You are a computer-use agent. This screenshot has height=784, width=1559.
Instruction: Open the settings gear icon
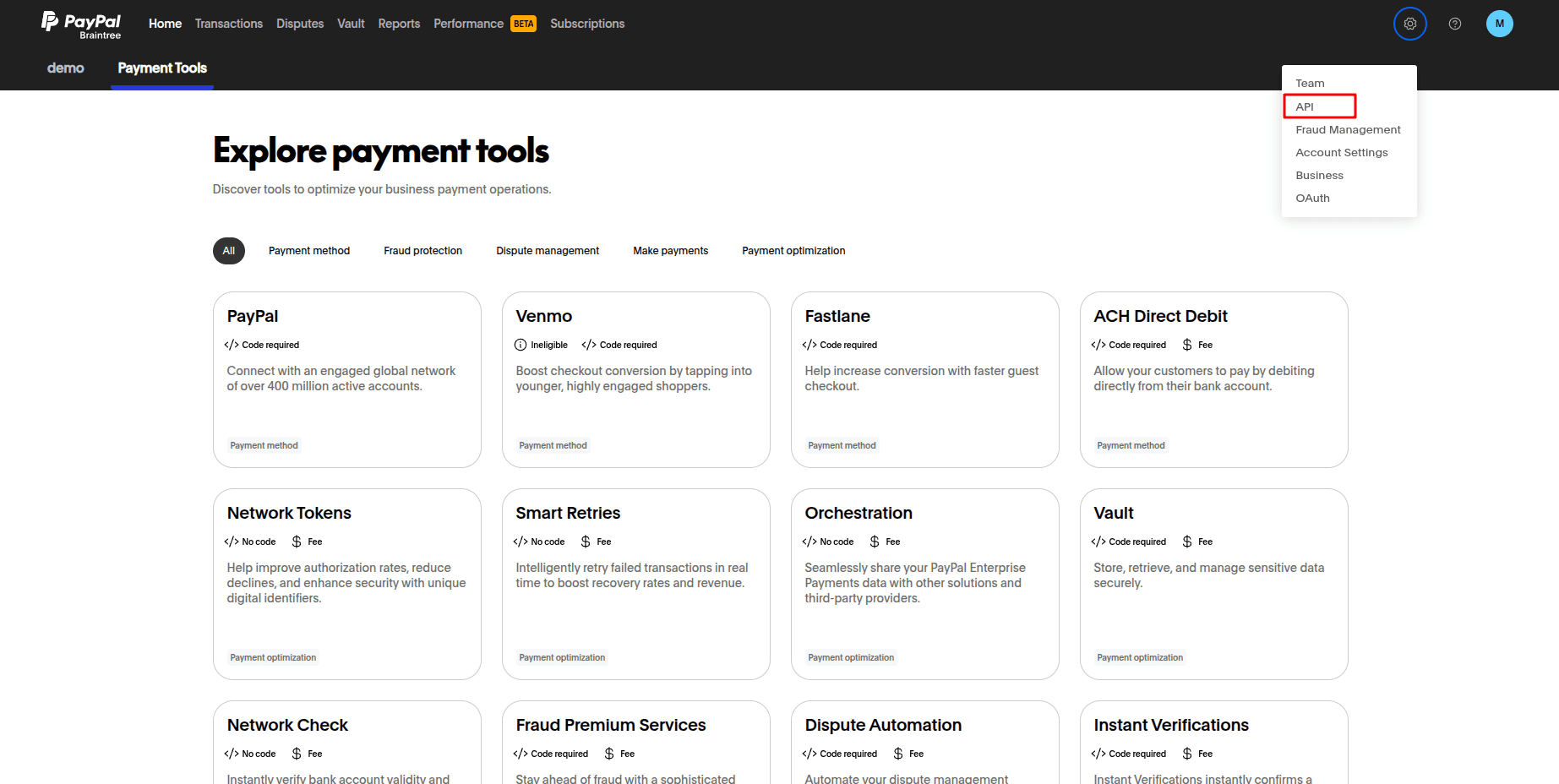coord(1409,24)
